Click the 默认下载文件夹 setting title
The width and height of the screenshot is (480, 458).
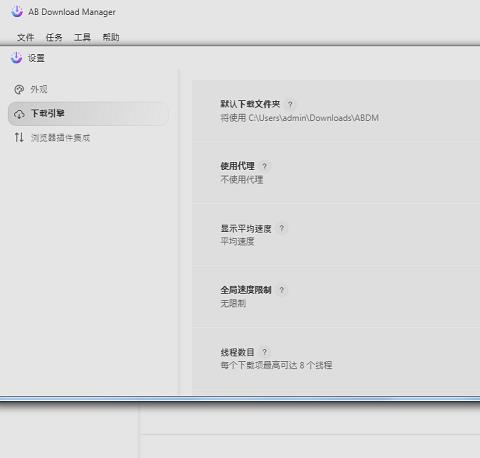(250, 104)
